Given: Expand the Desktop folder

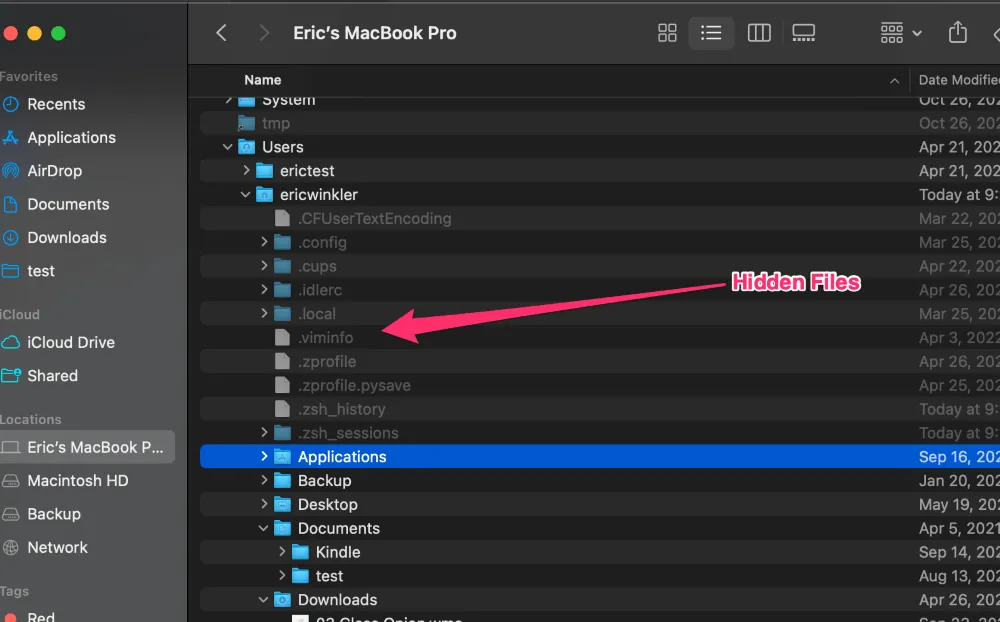Looking at the screenshot, I should pos(264,505).
